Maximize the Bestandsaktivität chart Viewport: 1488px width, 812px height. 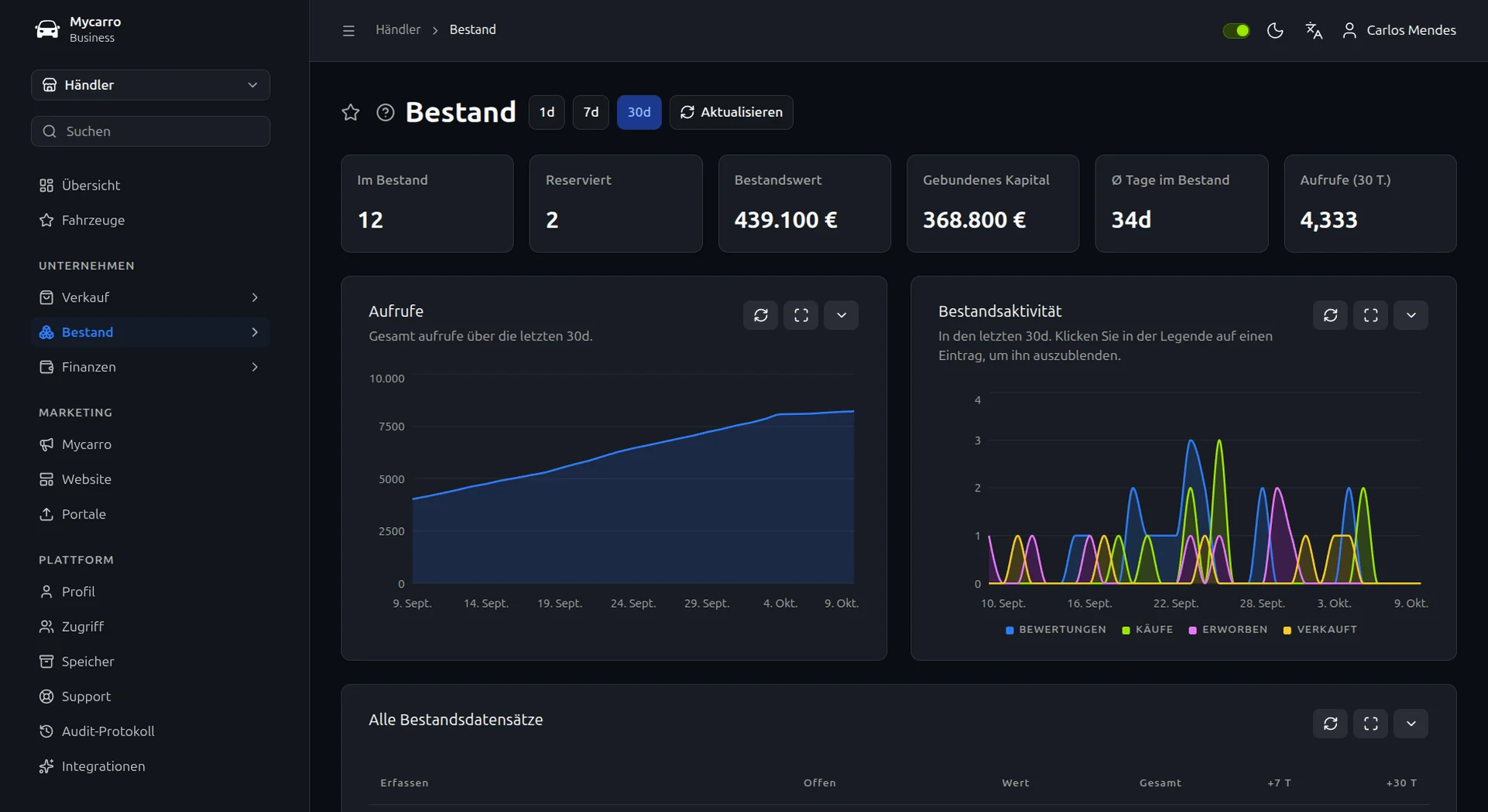[x=1371, y=315]
